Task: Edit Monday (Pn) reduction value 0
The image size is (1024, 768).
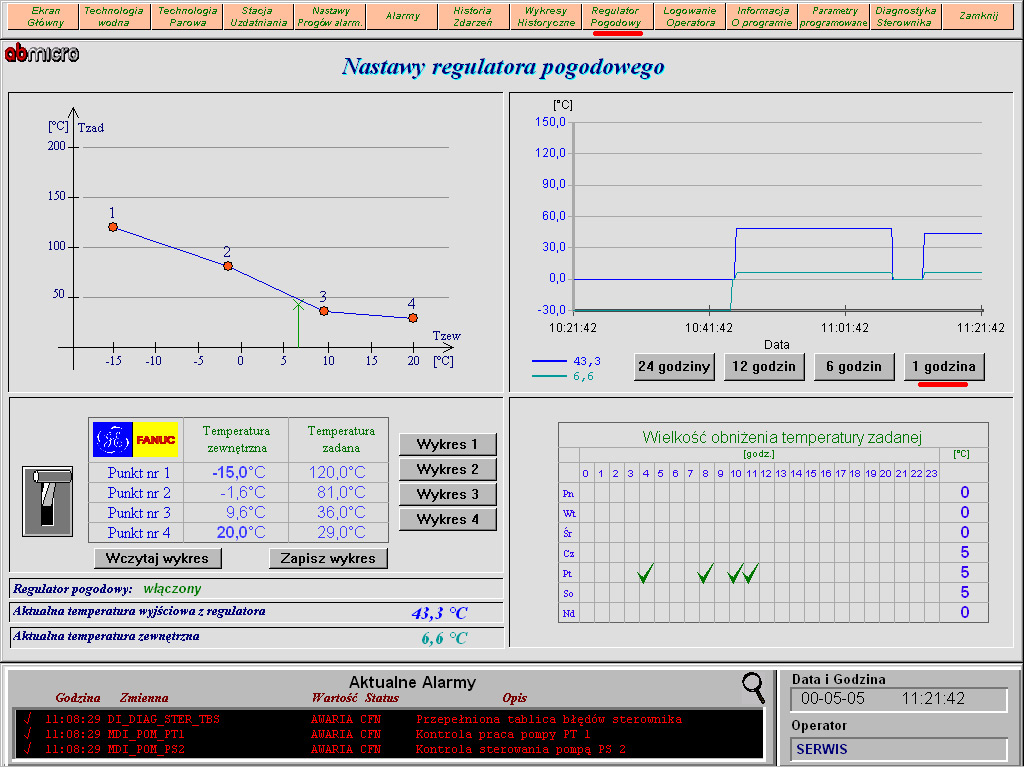Action: tap(965, 492)
